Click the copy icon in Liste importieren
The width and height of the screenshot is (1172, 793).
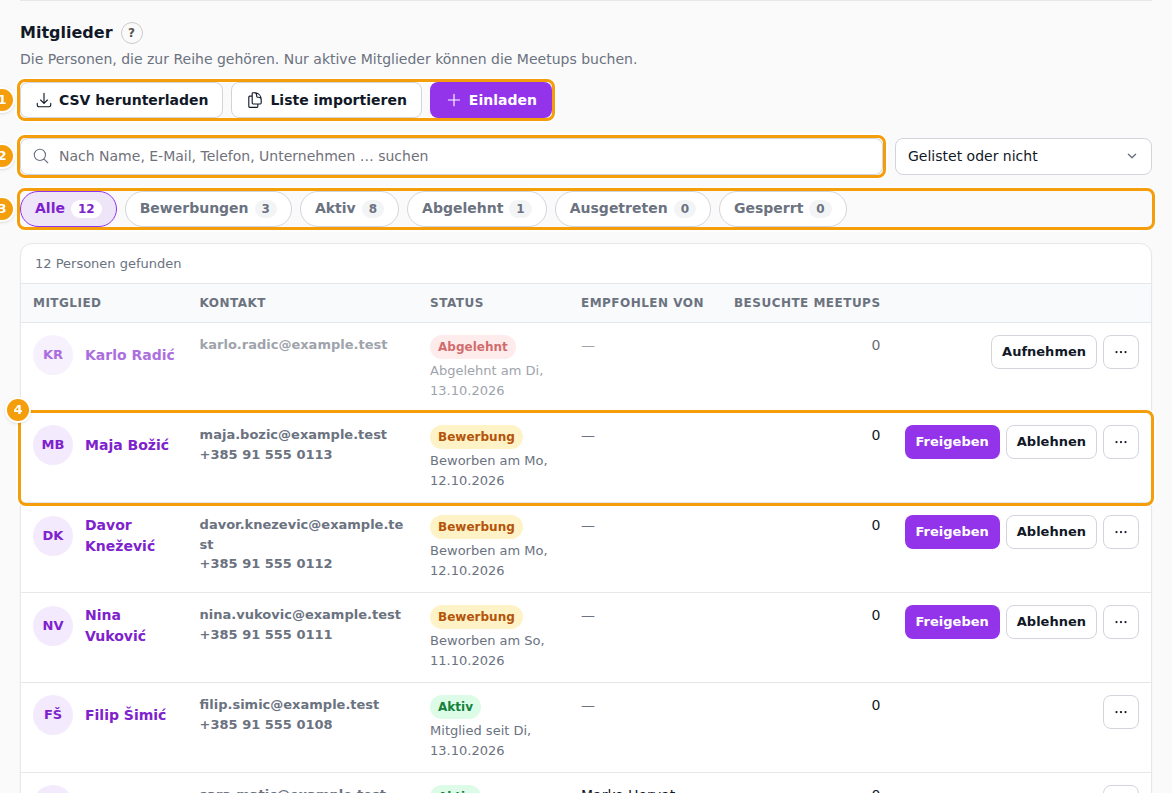[x=255, y=100]
